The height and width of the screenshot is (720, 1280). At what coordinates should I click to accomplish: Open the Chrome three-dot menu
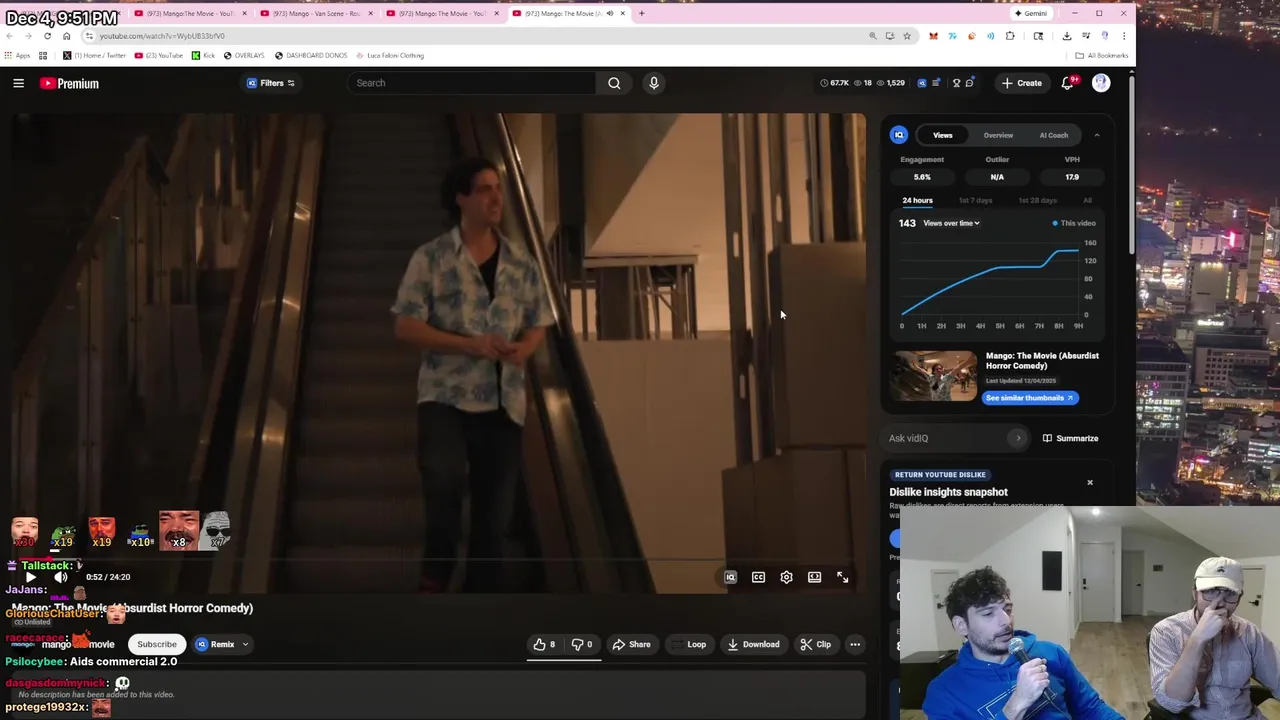coord(1123,36)
